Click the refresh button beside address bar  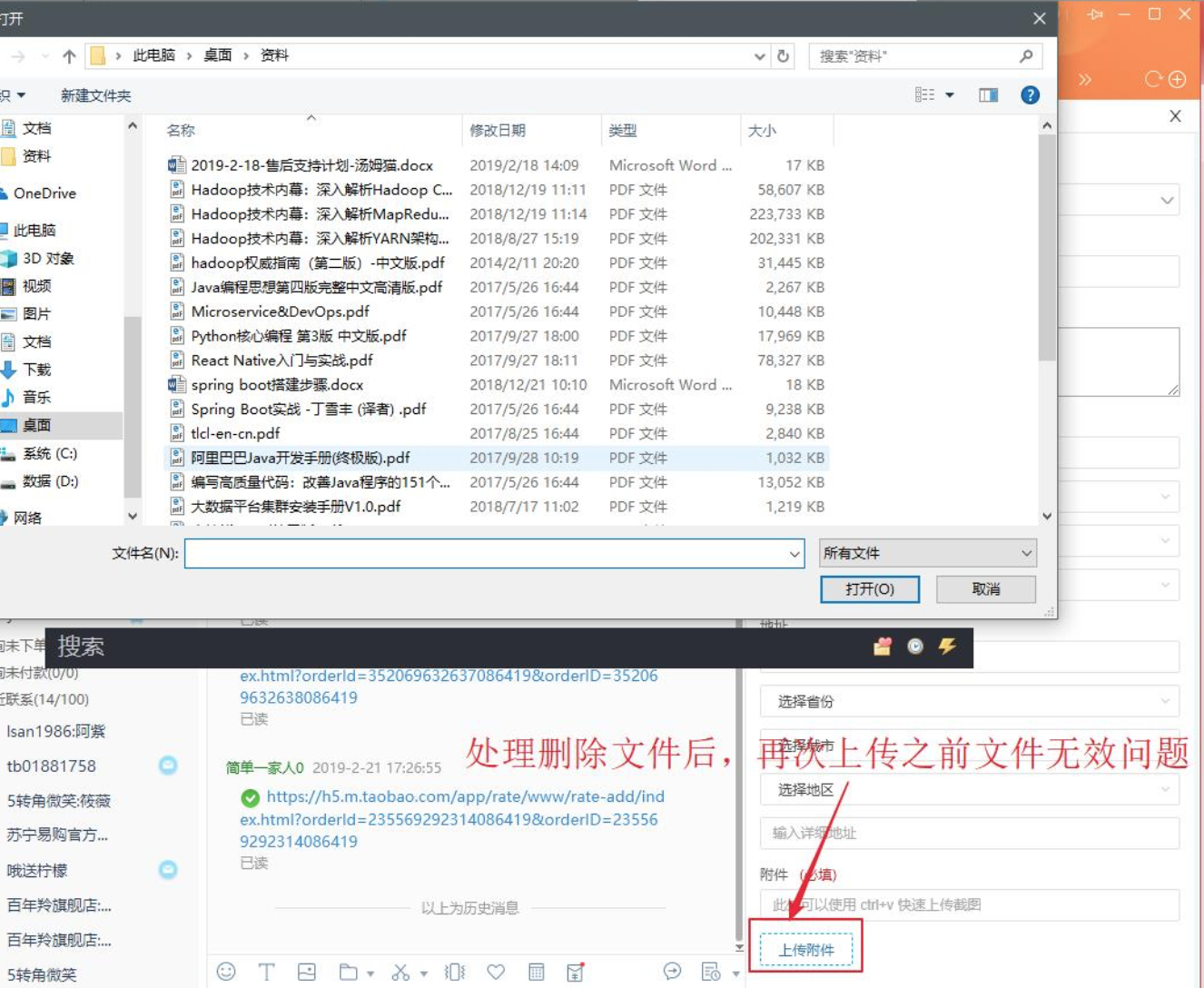(x=783, y=56)
